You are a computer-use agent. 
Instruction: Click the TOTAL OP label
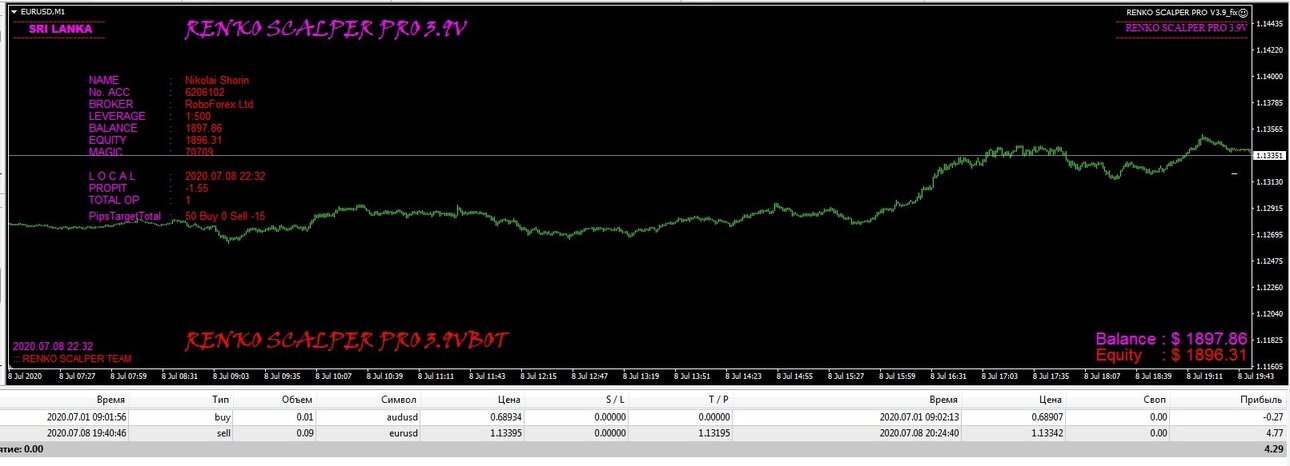point(116,200)
